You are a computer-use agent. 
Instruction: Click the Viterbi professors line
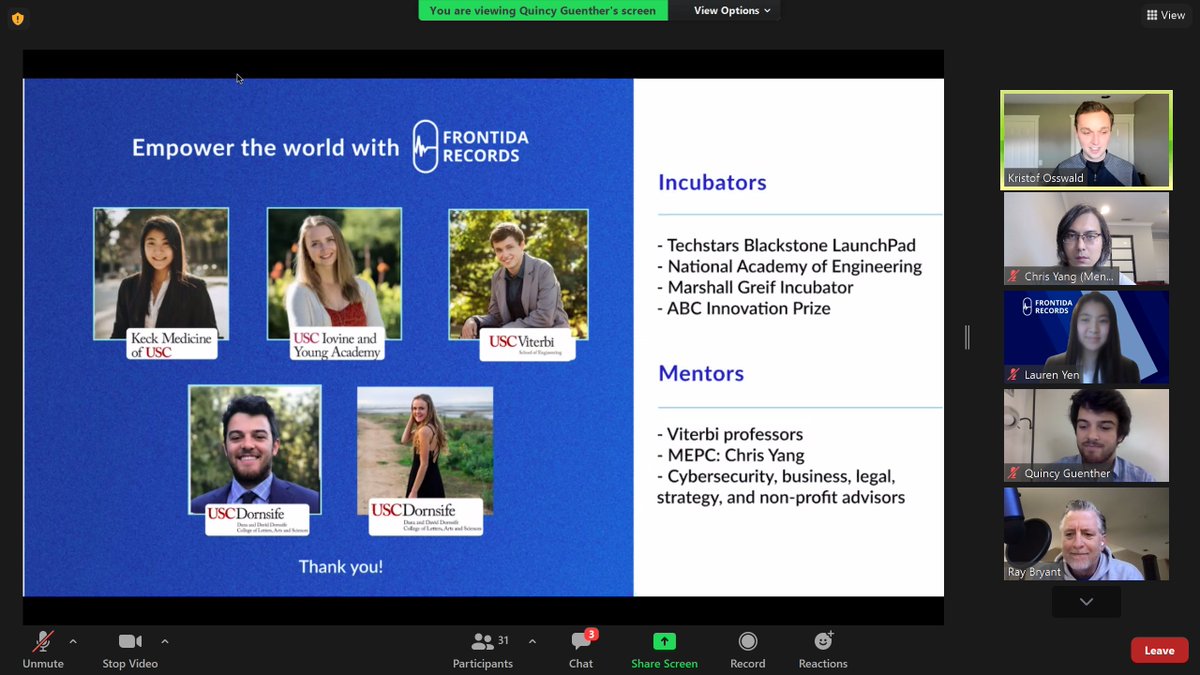coord(730,434)
